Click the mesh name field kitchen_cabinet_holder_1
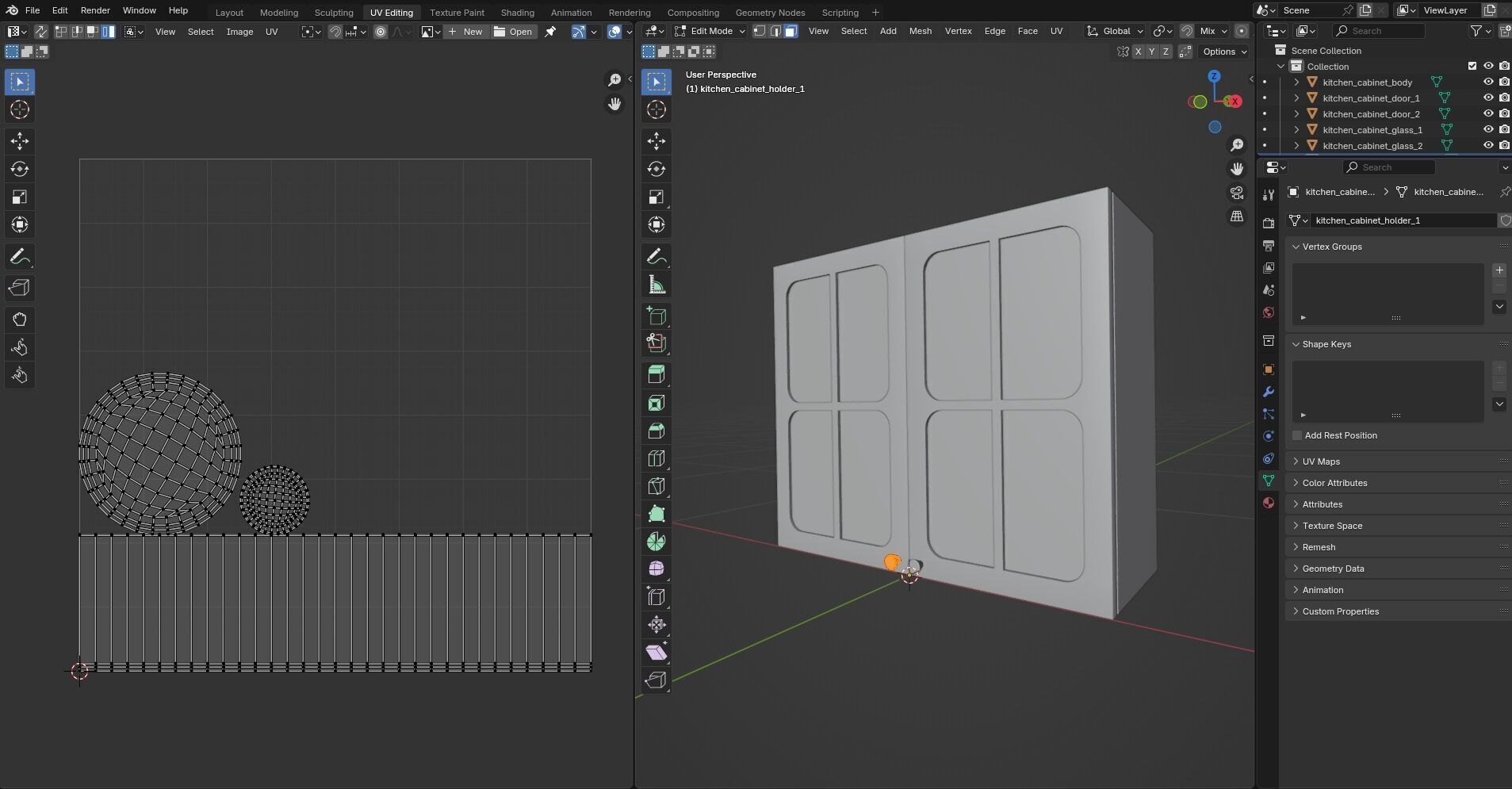Image resolution: width=1512 pixels, height=789 pixels. (x=1403, y=220)
